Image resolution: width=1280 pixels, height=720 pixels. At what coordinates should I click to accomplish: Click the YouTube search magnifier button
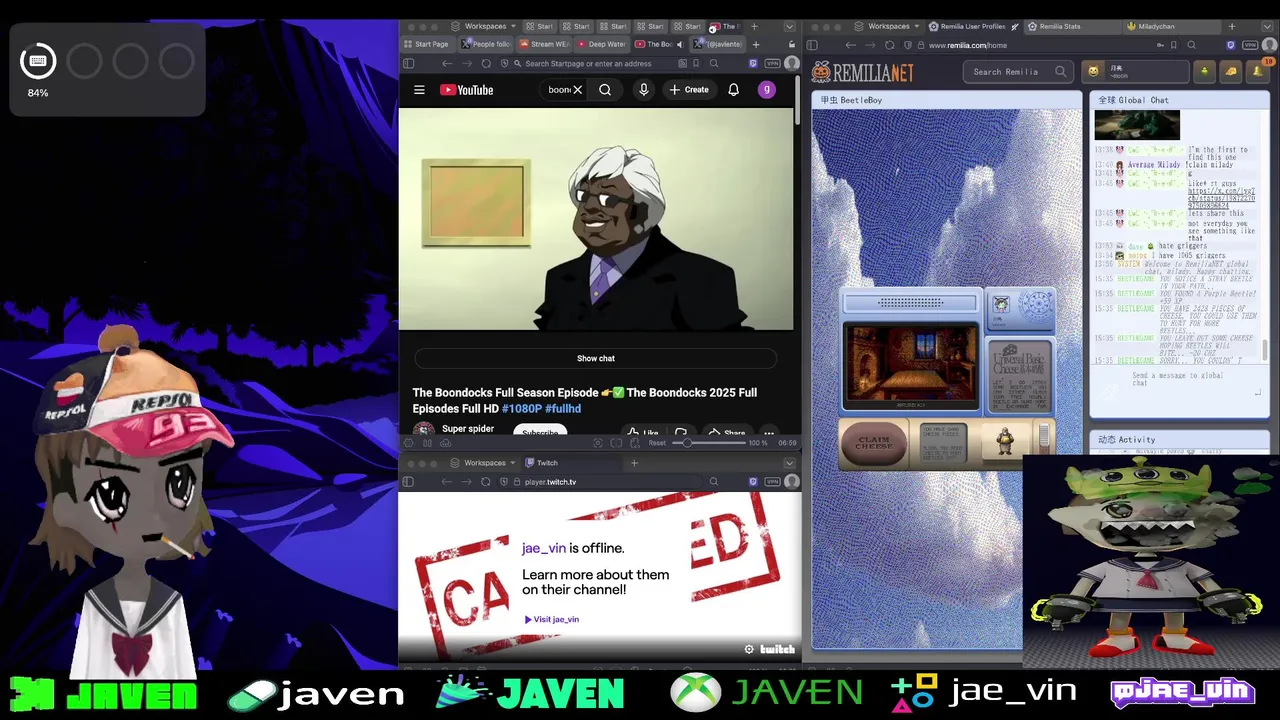605,90
